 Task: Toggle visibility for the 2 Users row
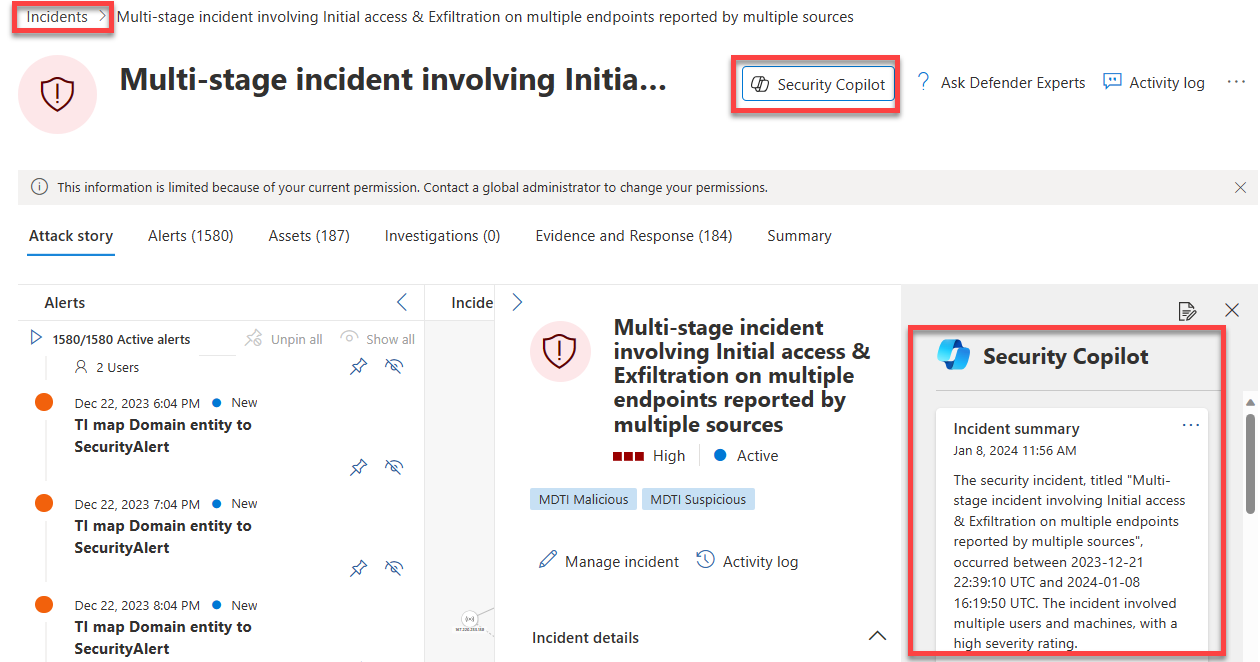[394, 367]
